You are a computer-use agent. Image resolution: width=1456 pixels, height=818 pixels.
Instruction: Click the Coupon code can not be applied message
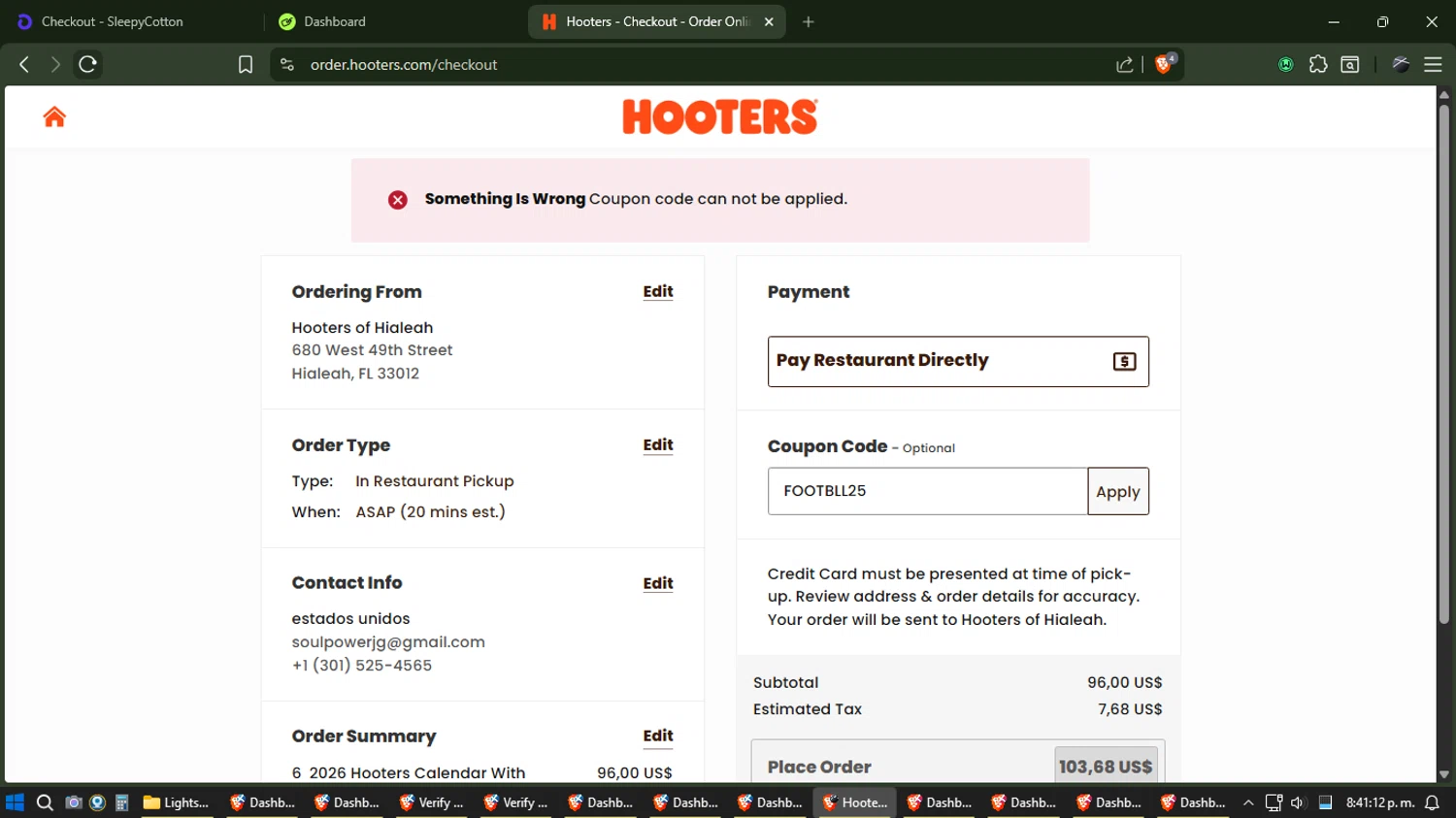click(x=718, y=199)
